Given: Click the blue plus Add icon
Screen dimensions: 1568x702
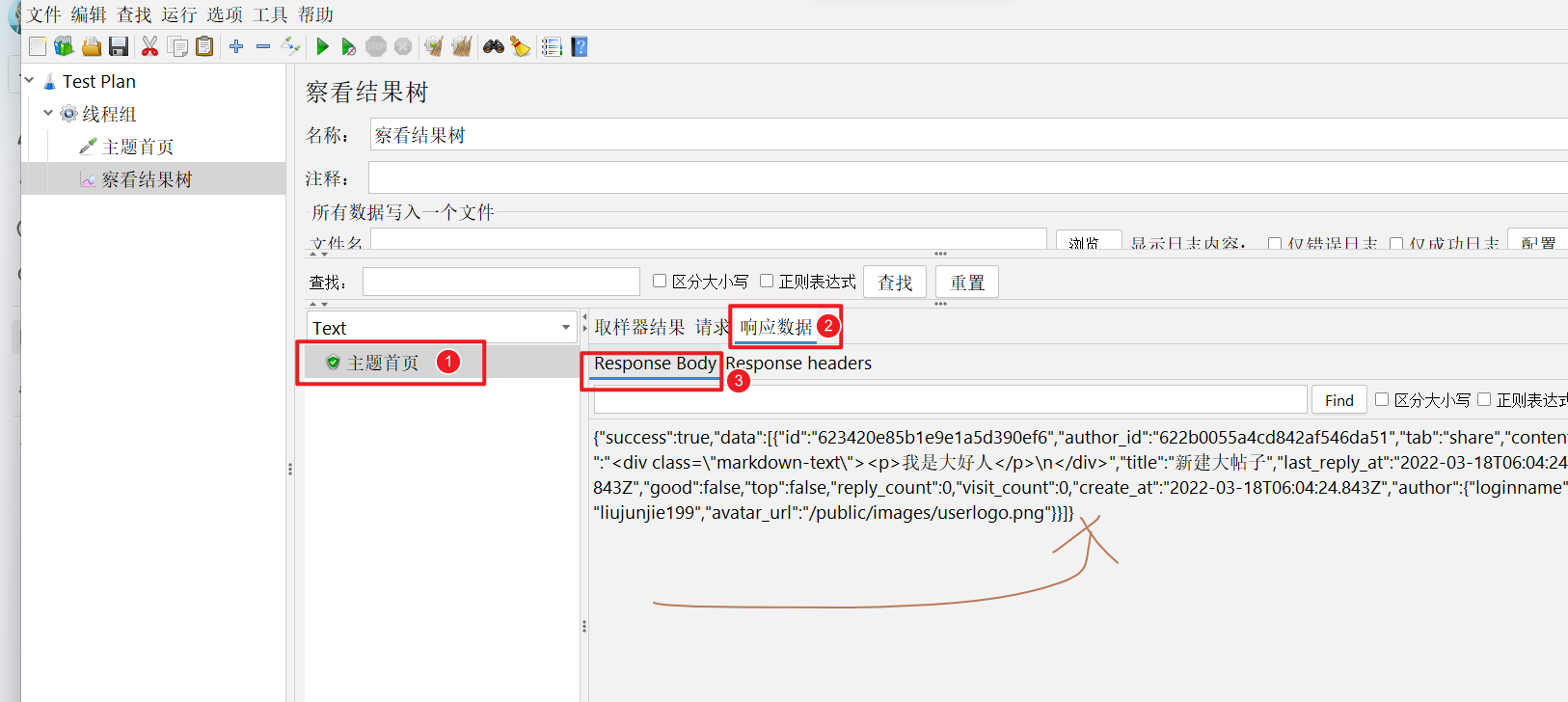Looking at the screenshot, I should click(x=236, y=46).
